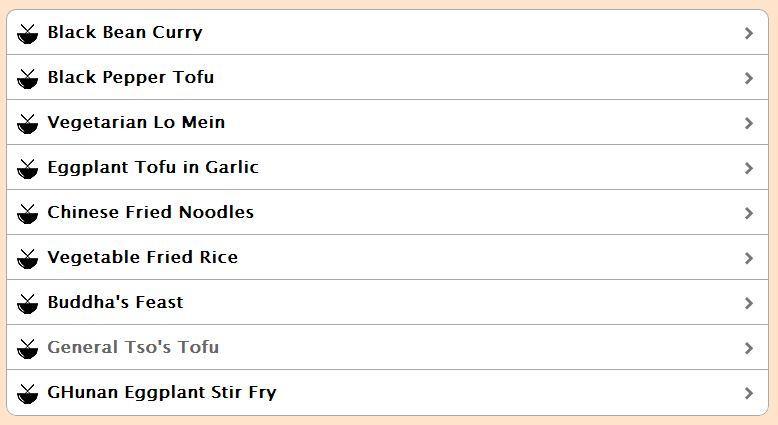Click the chevron on the Chinese Fried Noodles row

point(748,213)
